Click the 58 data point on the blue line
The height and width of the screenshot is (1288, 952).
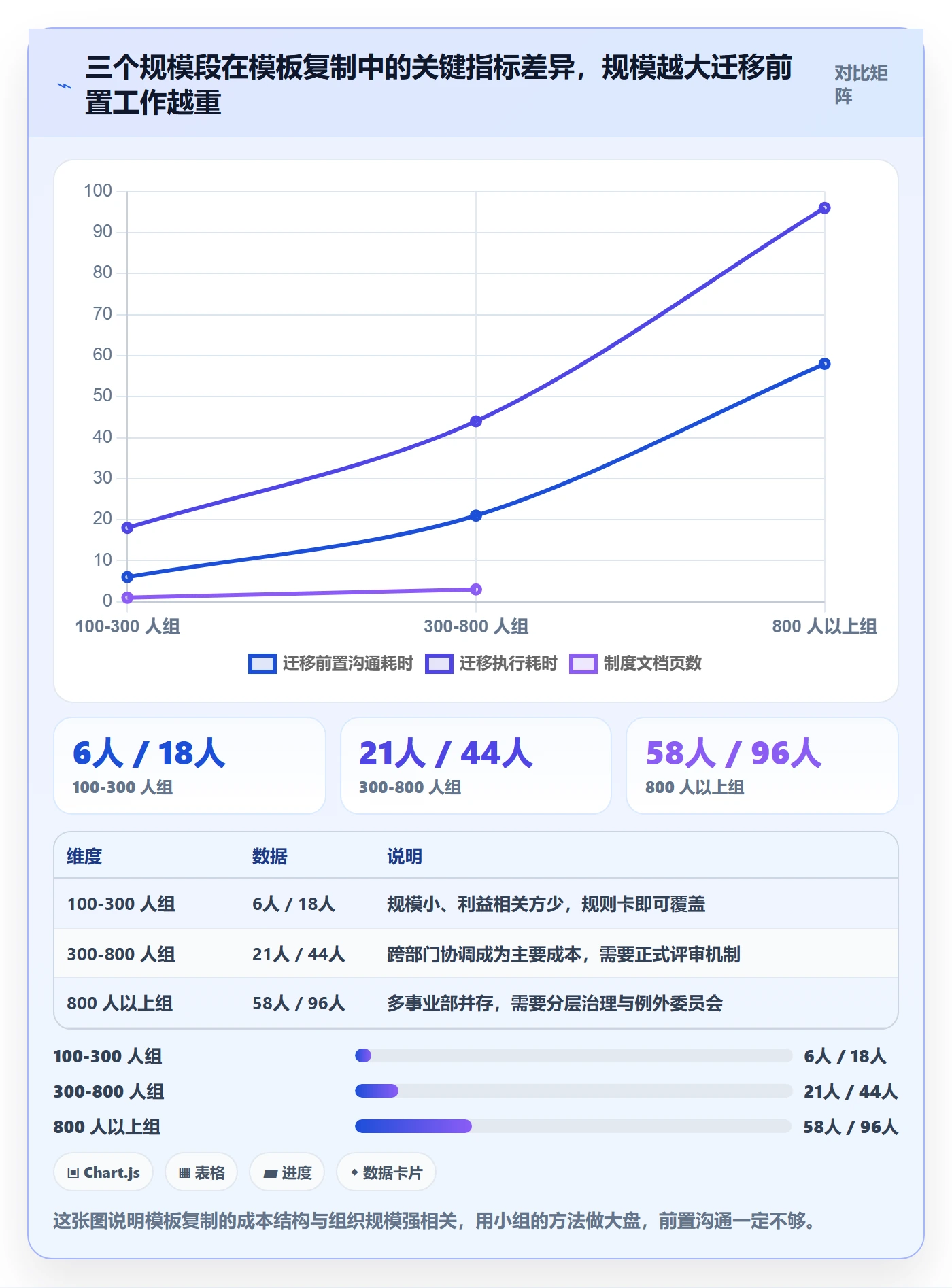[824, 364]
